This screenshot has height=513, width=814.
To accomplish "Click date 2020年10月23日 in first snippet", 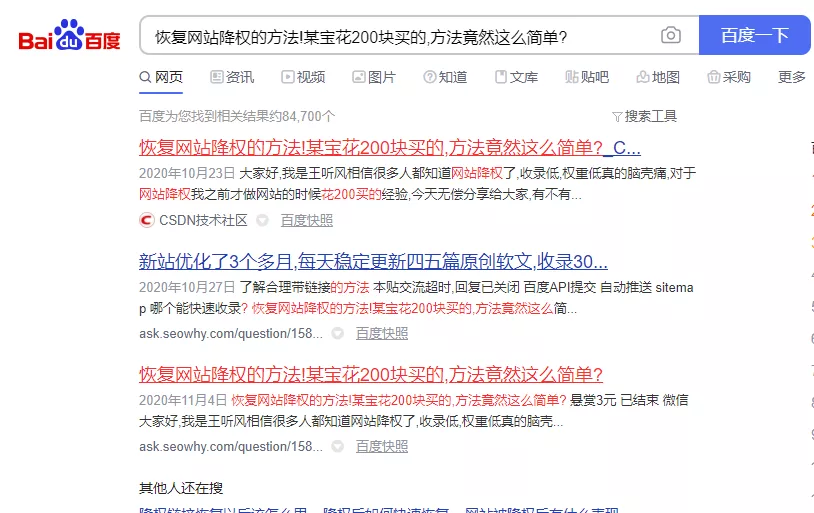I will pos(187,173).
